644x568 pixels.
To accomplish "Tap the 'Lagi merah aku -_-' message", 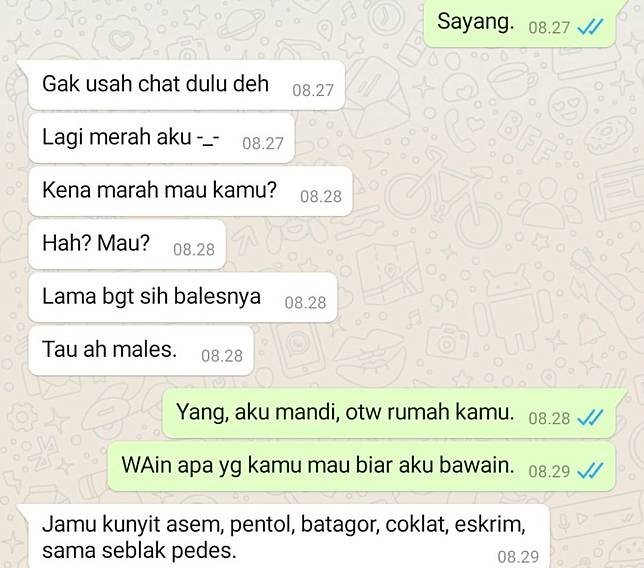I will click(161, 138).
